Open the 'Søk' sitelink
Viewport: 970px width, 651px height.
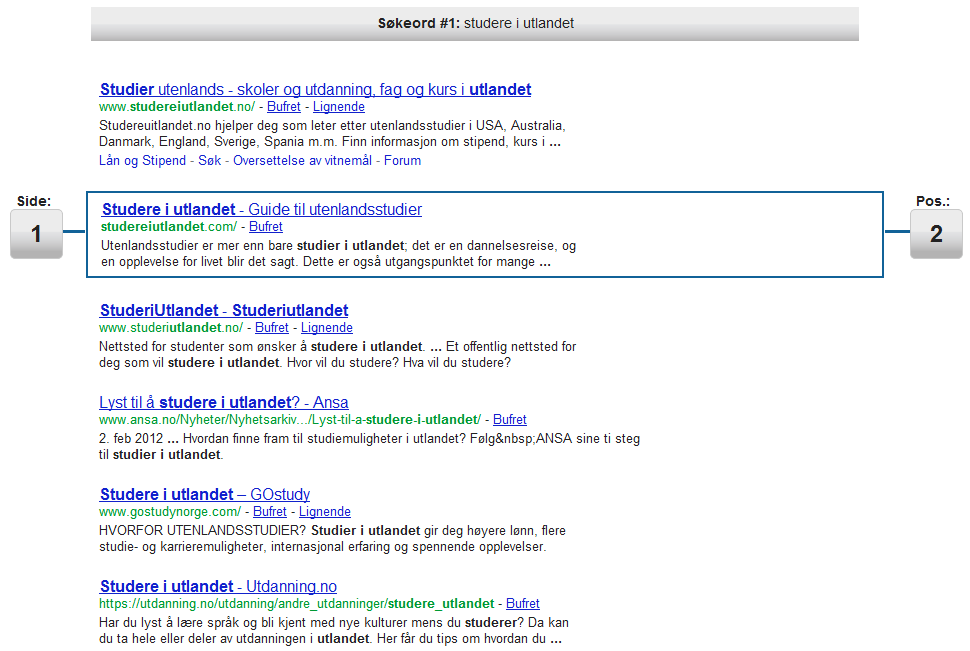pos(210,161)
